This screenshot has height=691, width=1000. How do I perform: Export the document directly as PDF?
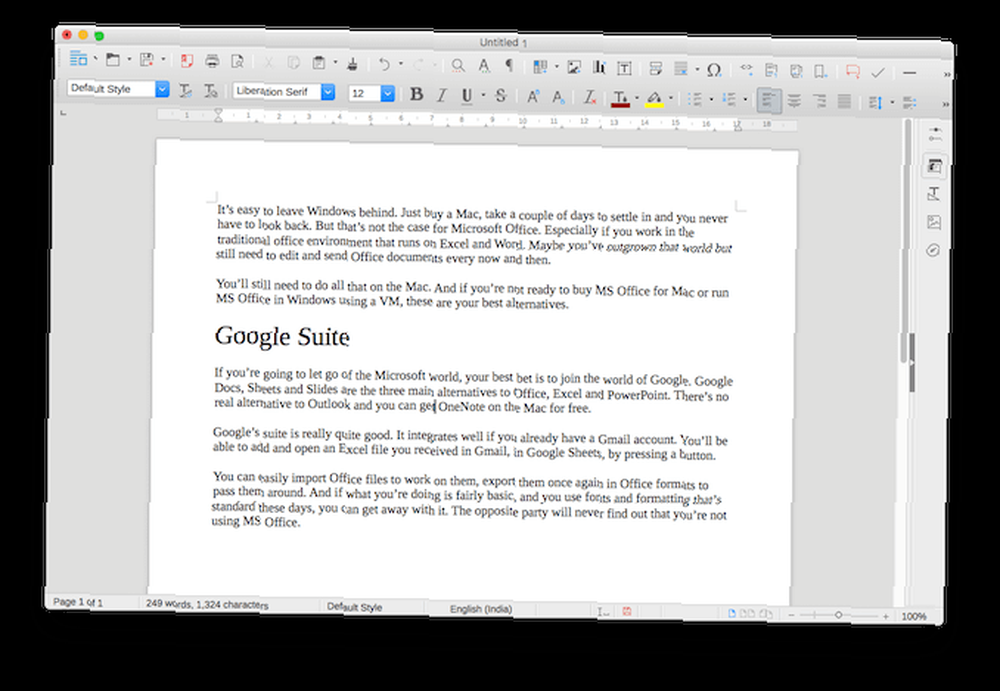[x=186, y=61]
